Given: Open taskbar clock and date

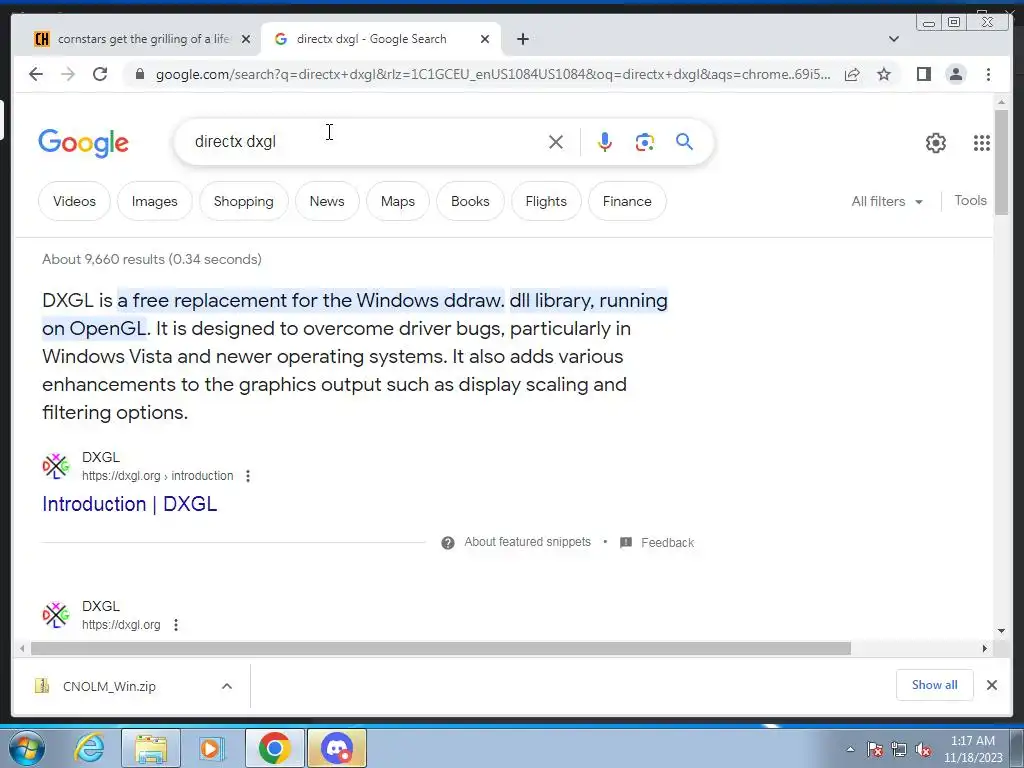Looking at the screenshot, I should point(972,749).
